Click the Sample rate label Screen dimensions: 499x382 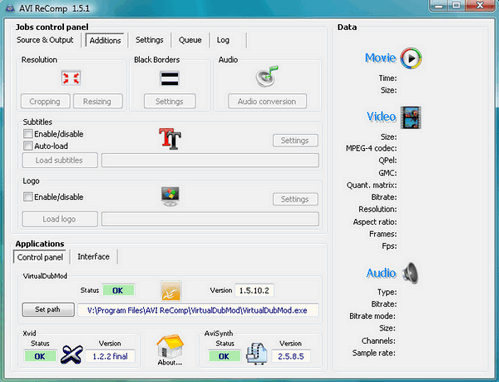point(374,353)
